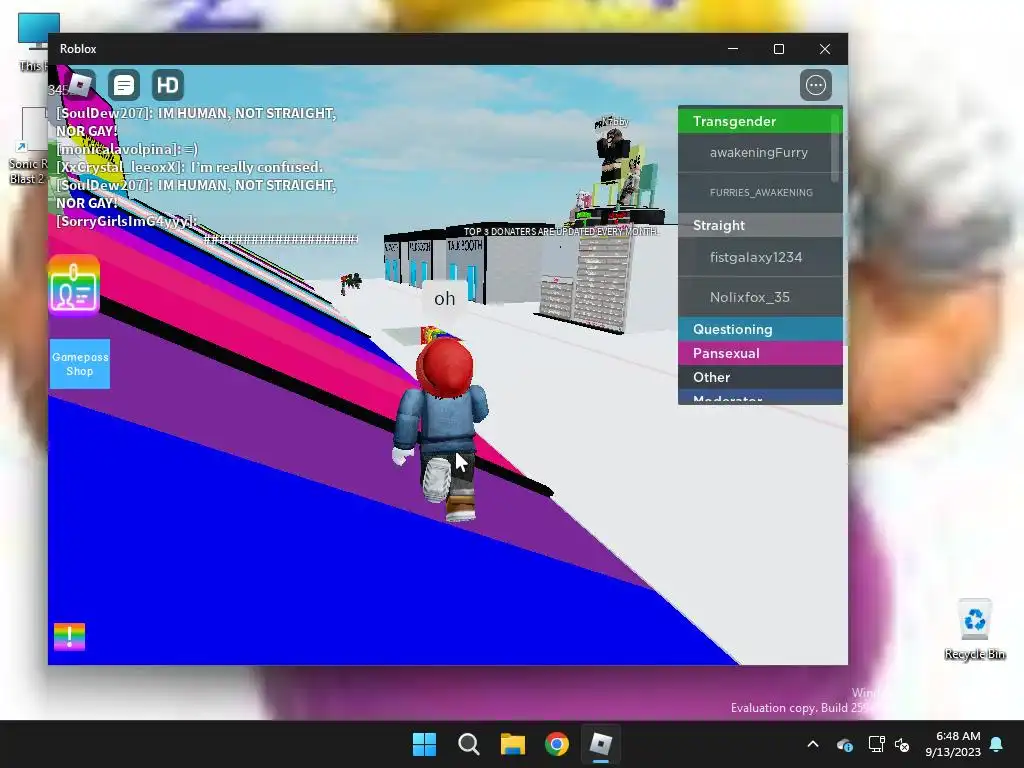Select the This PC desktop icon
1024x768 pixels.
pyautogui.click(x=33, y=41)
